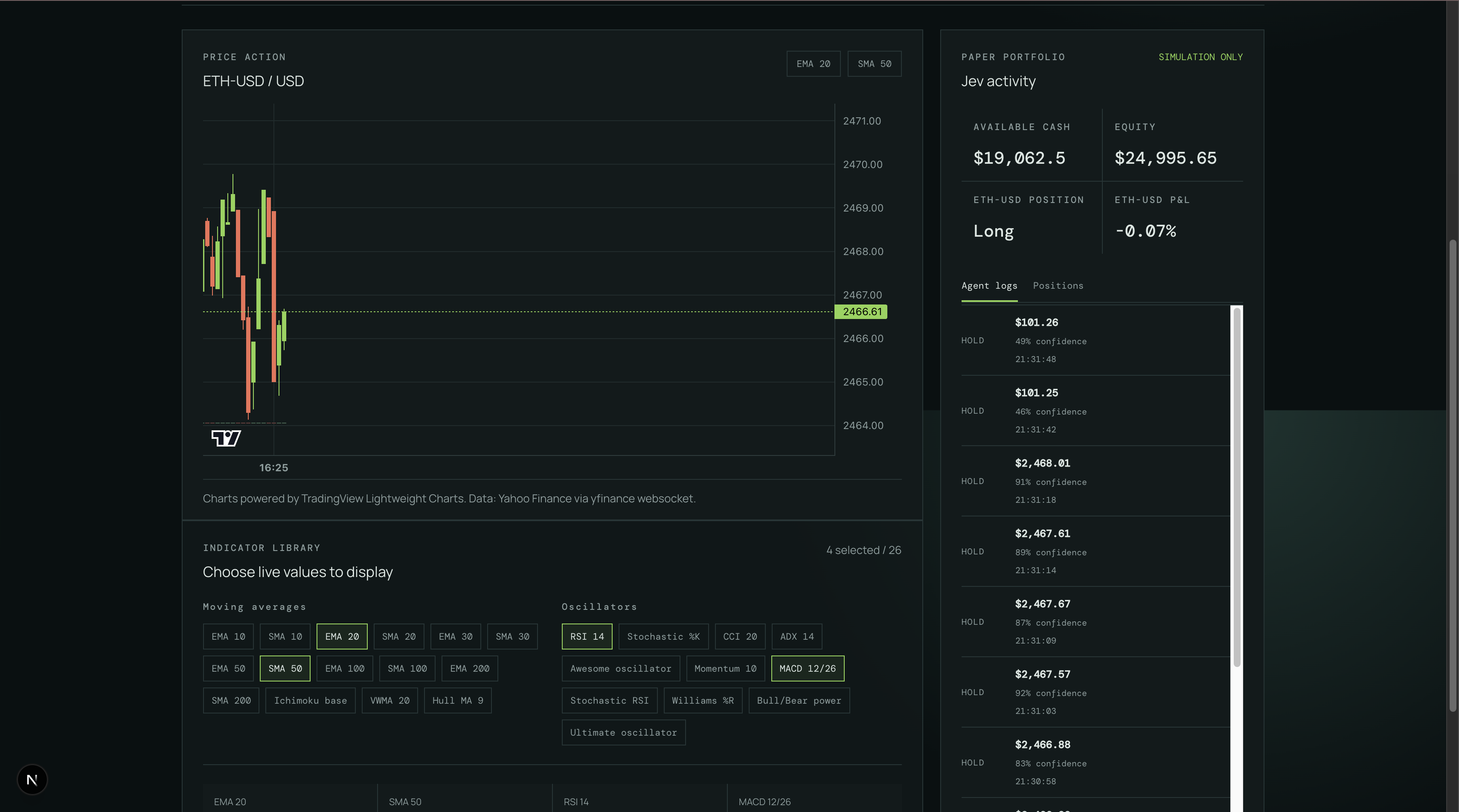Select ADX 14 oscillator
The image size is (1459, 812).
796,636
